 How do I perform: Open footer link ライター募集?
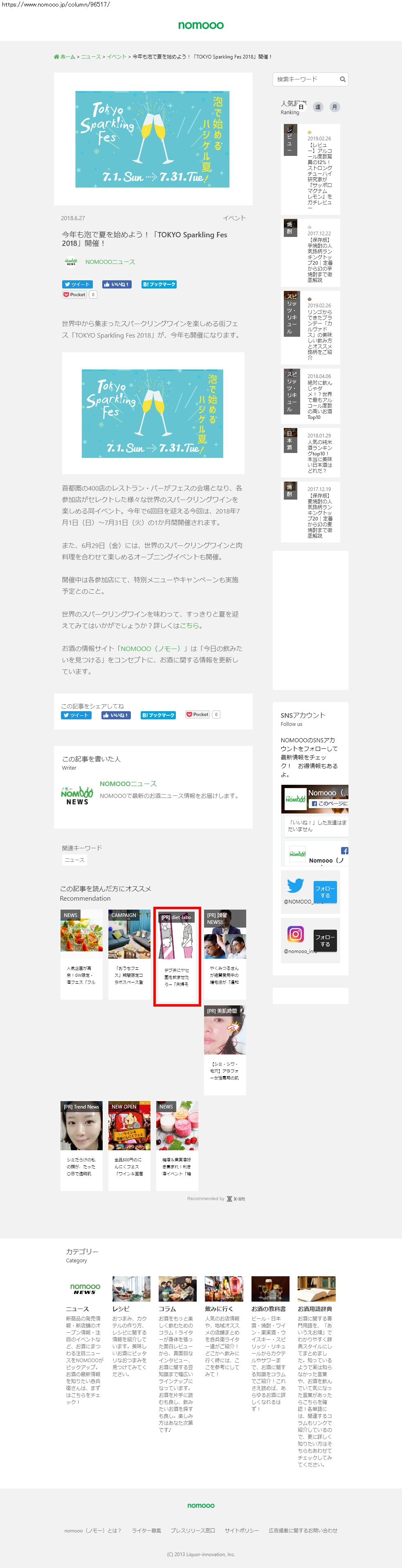pyautogui.click(x=146, y=1530)
